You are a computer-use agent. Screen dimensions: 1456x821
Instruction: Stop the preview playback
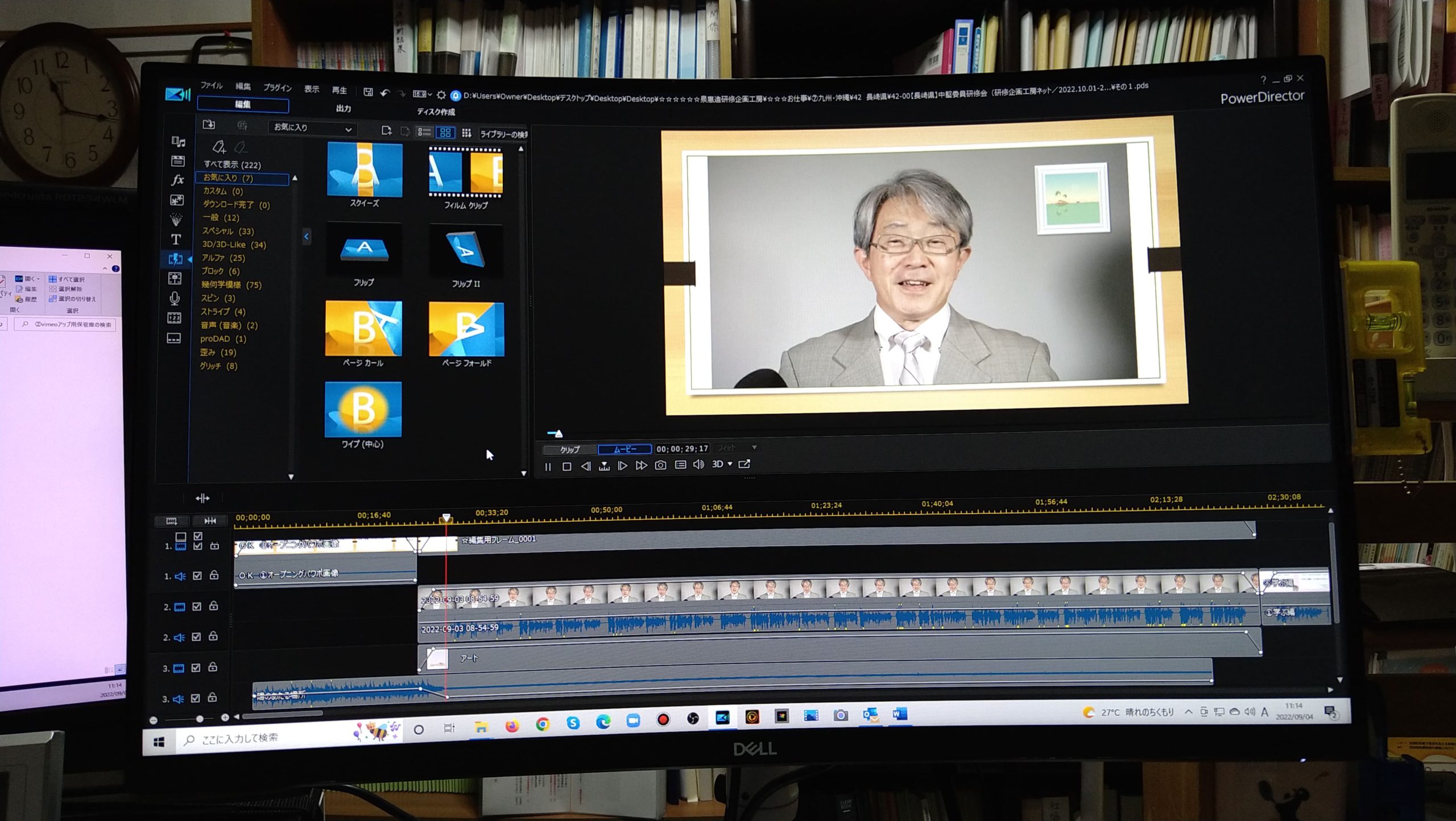pyautogui.click(x=566, y=467)
